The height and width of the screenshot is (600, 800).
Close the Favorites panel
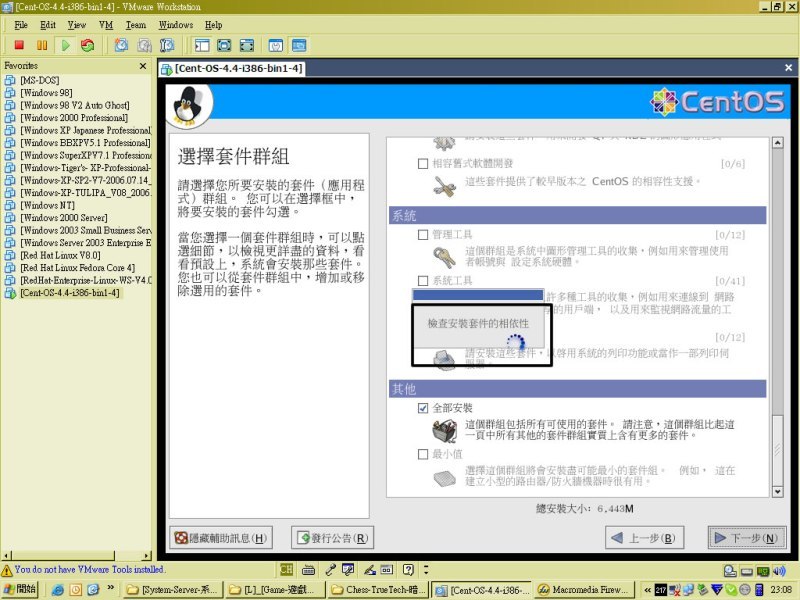(143, 66)
